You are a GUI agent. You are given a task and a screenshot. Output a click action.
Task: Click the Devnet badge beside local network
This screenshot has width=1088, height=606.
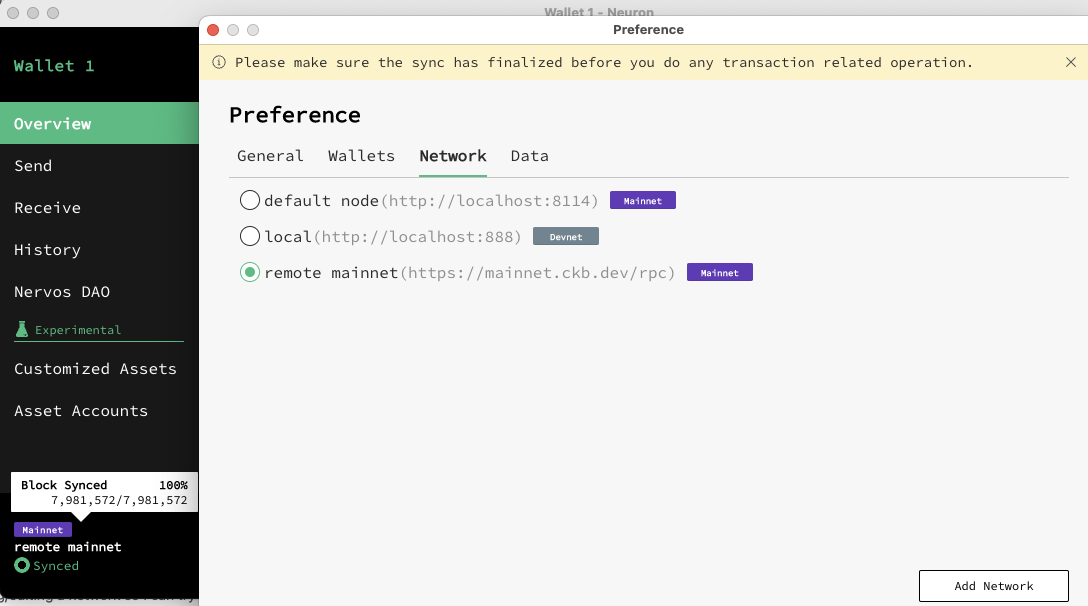pos(566,236)
